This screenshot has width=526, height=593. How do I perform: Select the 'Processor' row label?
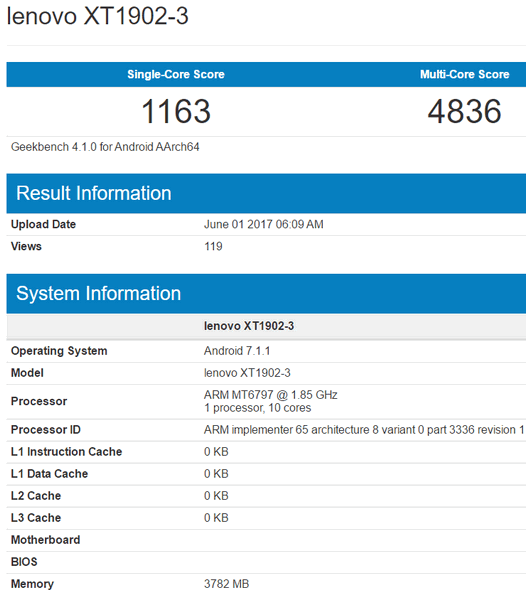pos(39,401)
